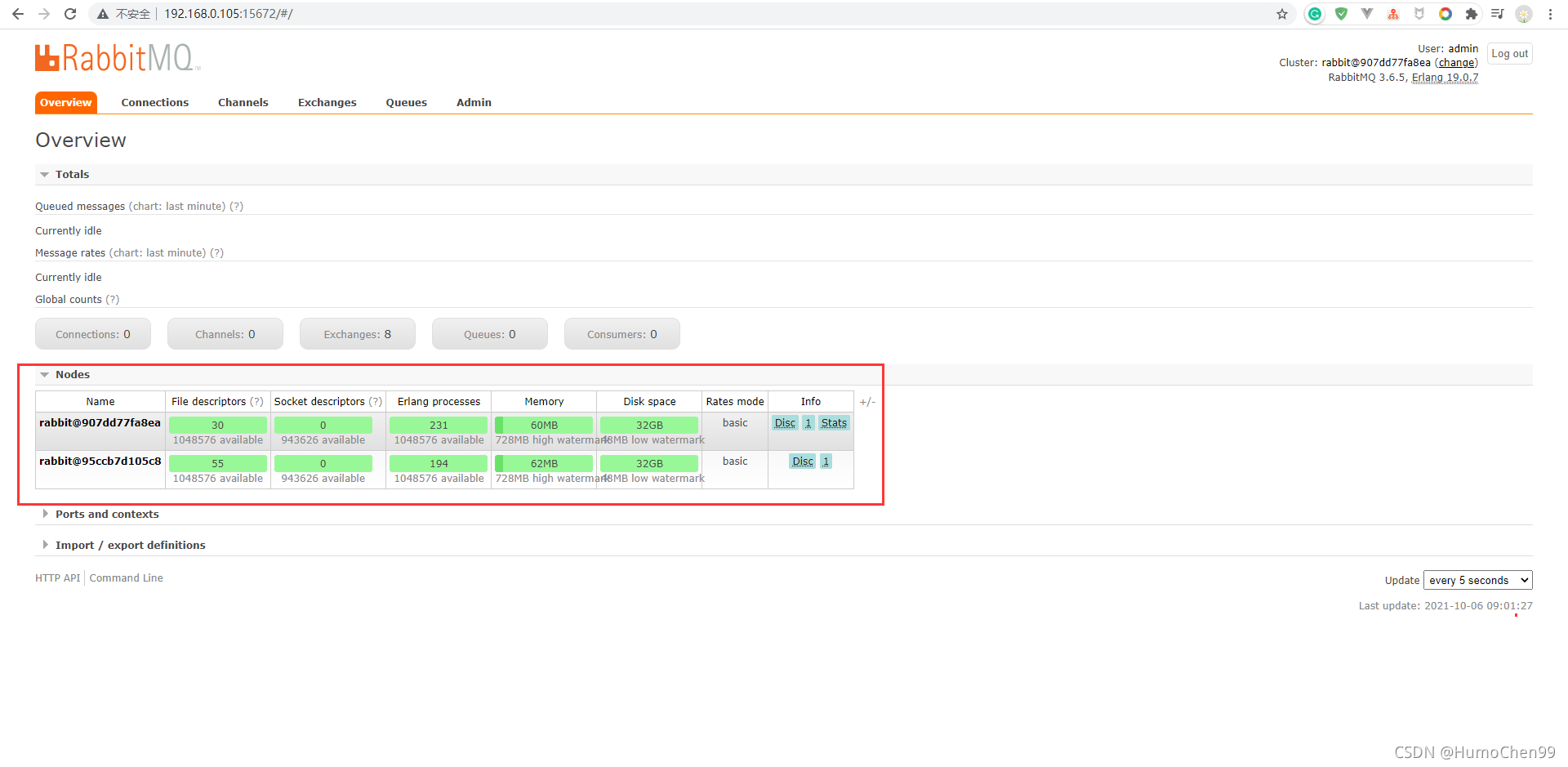Click the Channels: 0 count button
The width and height of the screenshot is (1568, 767).
point(225,334)
